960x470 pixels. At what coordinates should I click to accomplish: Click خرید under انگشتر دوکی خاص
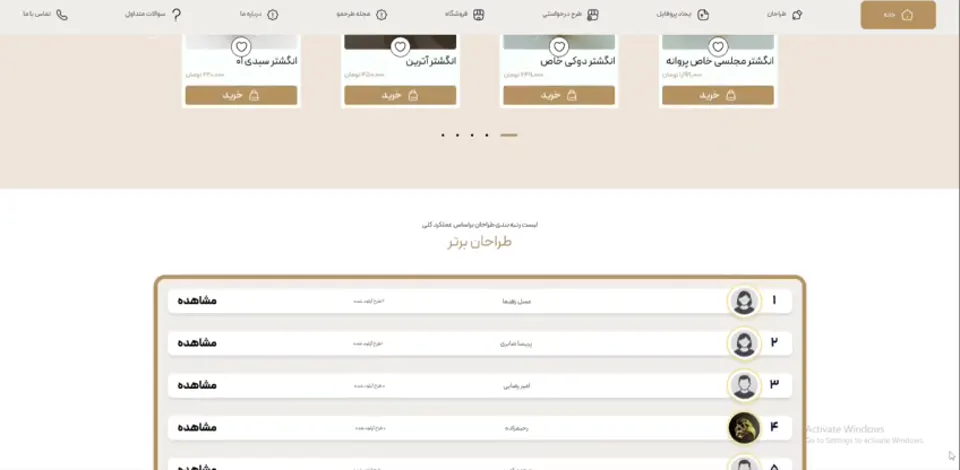pyautogui.click(x=559, y=95)
